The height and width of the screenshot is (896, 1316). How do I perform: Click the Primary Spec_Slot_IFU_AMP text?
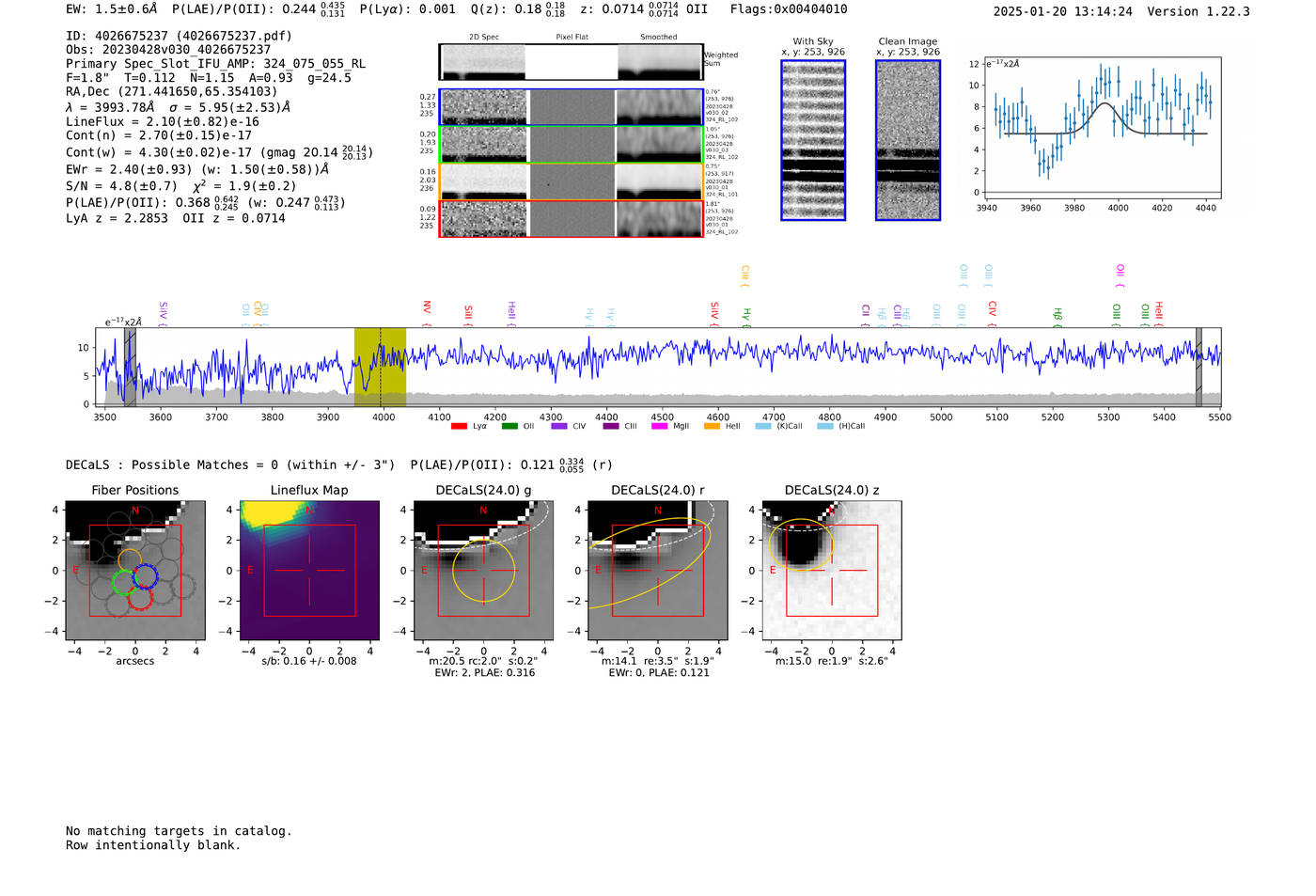click(216, 64)
